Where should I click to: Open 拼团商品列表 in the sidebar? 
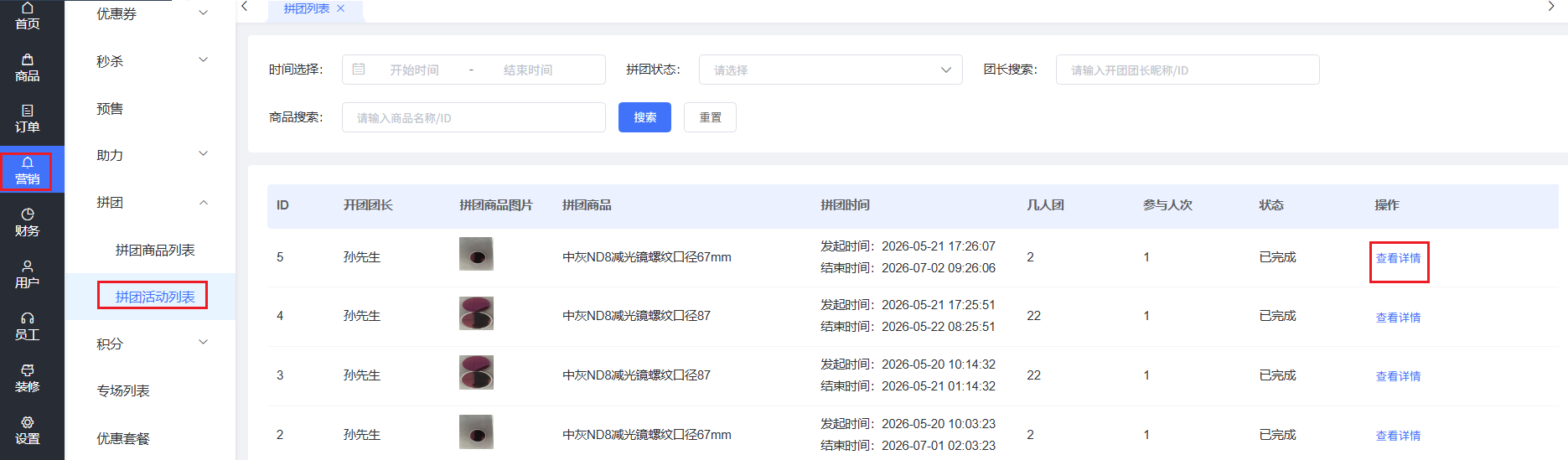coord(155,250)
